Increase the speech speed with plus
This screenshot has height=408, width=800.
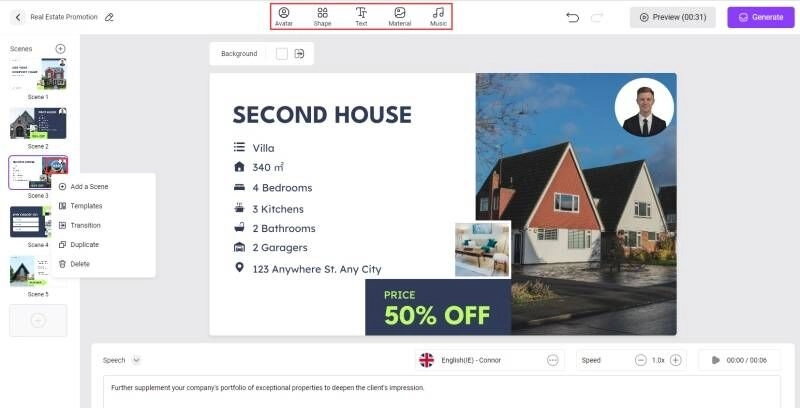pos(675,360)
